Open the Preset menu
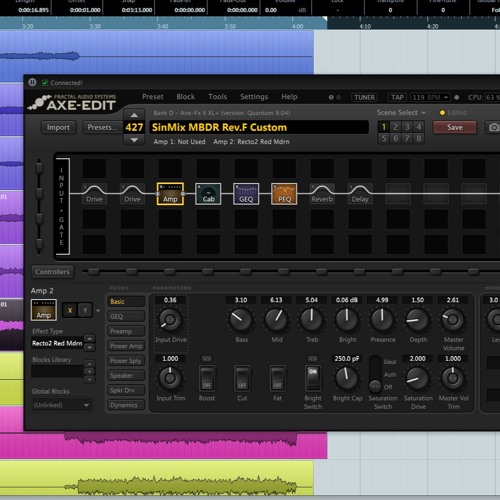Viewport: 500px width, 500px height. point(153,97)
